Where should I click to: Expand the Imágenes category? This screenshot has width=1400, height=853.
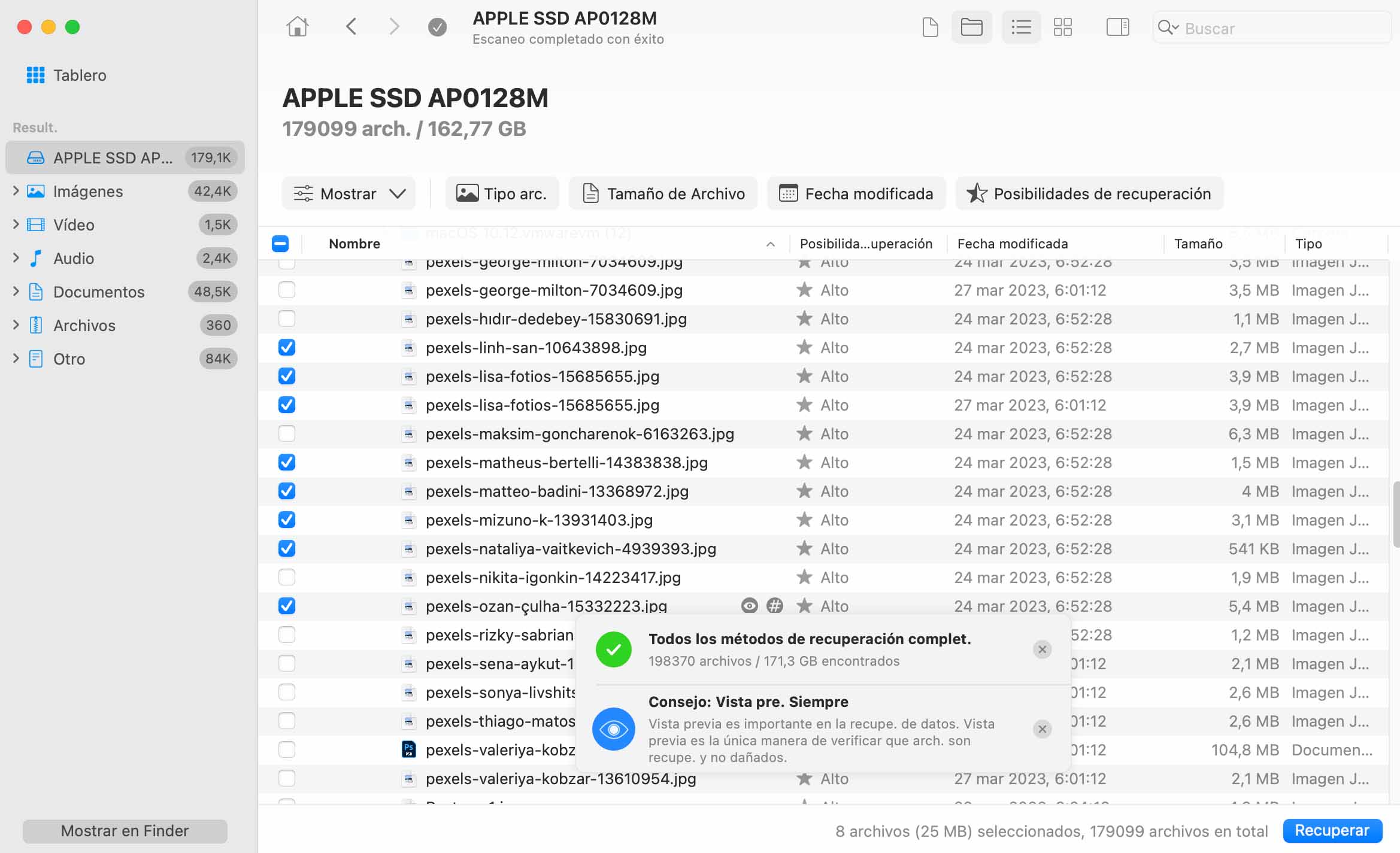click(x=16, y=191)
